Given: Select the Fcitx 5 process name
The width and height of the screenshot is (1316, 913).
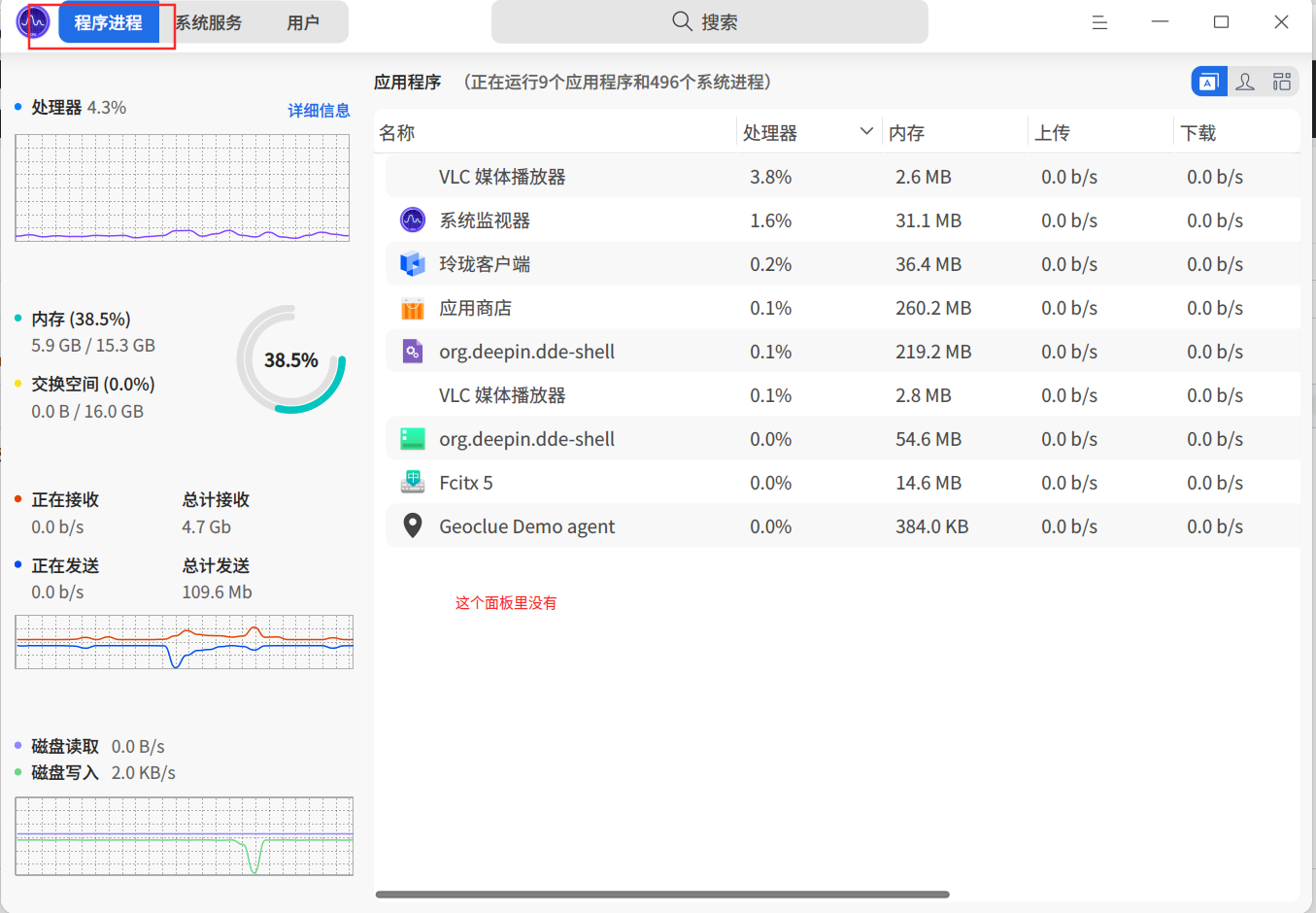Looking at the screenshot, I should pos(466,483).
